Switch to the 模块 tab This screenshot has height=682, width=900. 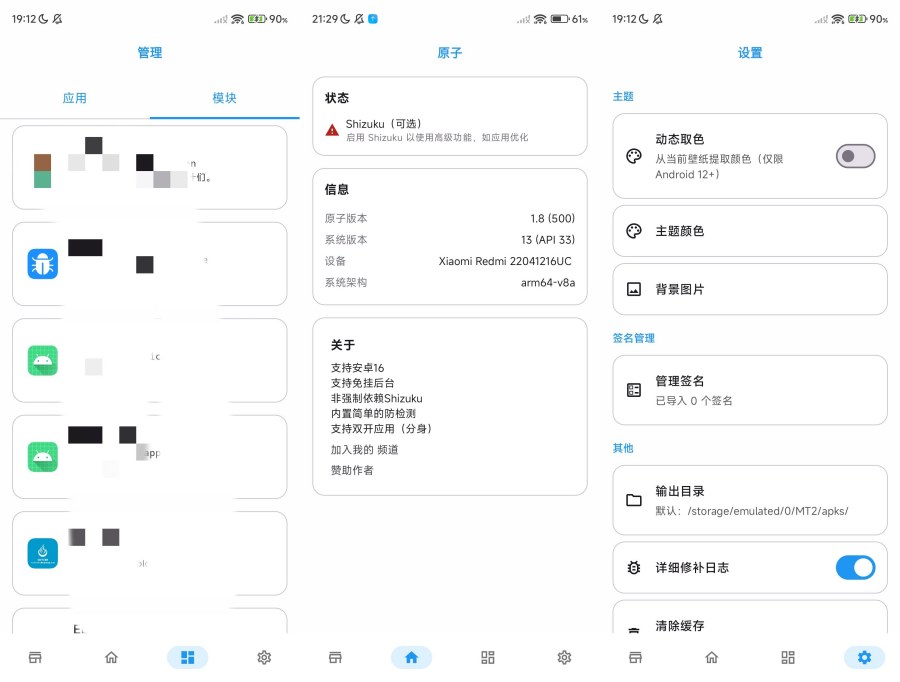coord(225,98)
